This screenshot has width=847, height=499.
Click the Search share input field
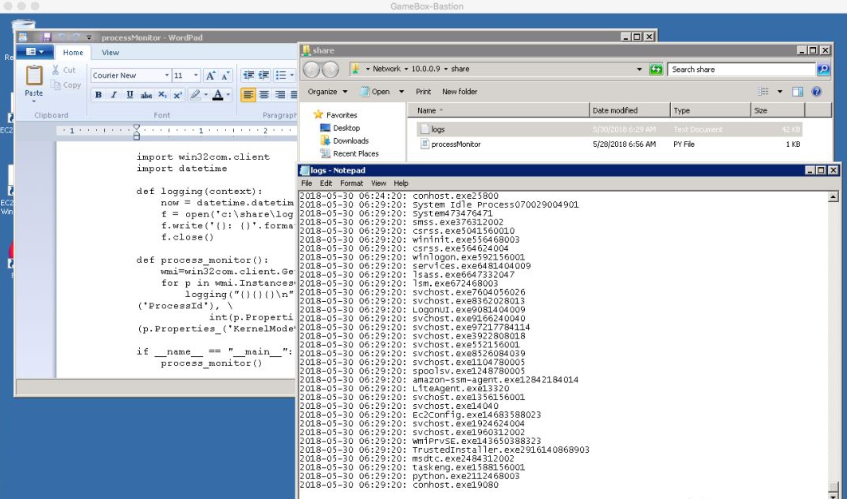coord(742,70)
